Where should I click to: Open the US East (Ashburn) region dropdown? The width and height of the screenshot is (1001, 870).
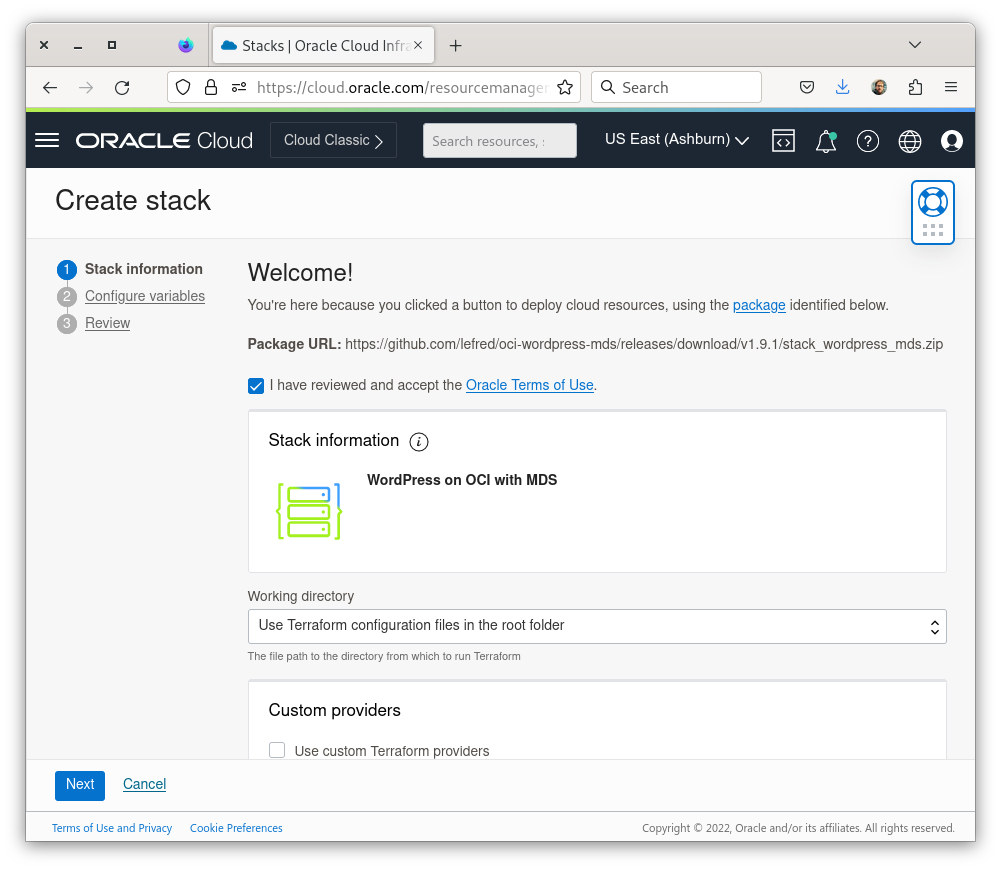coord(677,140)
